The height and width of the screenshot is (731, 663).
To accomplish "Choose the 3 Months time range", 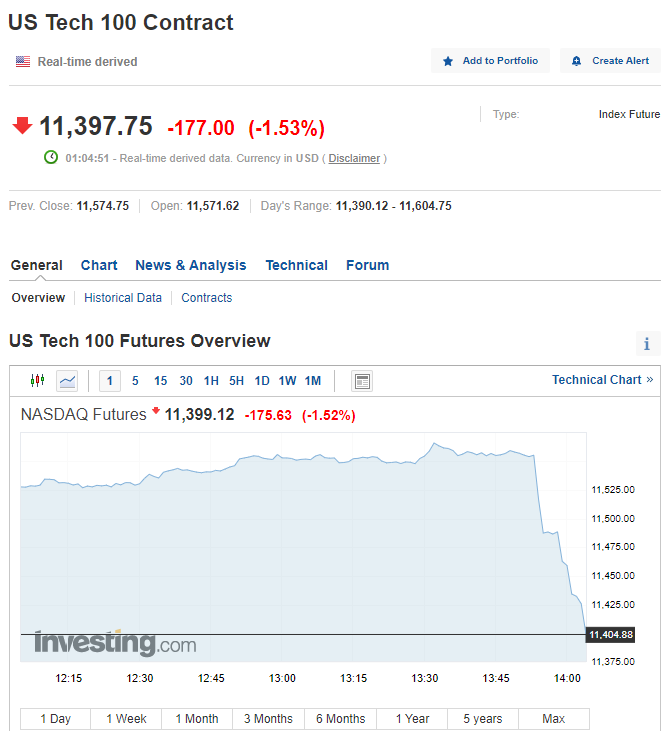I will (268, 719).
